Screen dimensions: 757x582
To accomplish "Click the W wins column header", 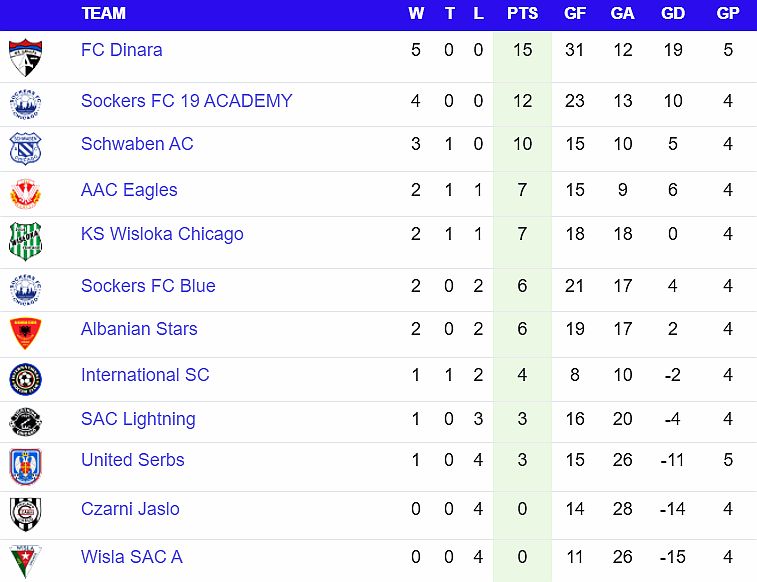I will [416, 14].
